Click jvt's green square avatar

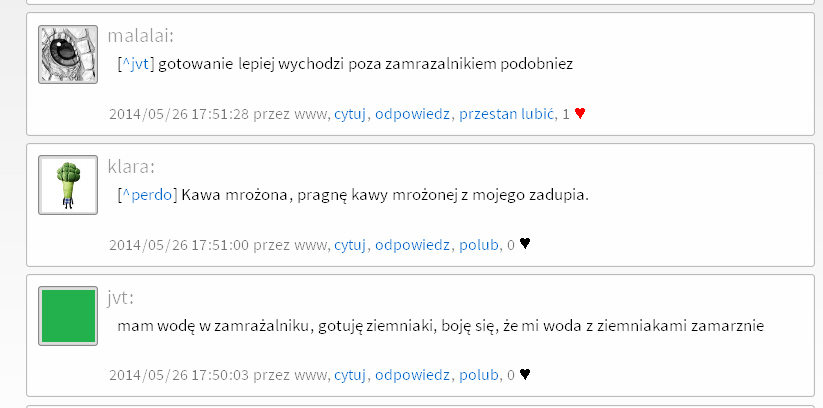(x=68, y=316)
